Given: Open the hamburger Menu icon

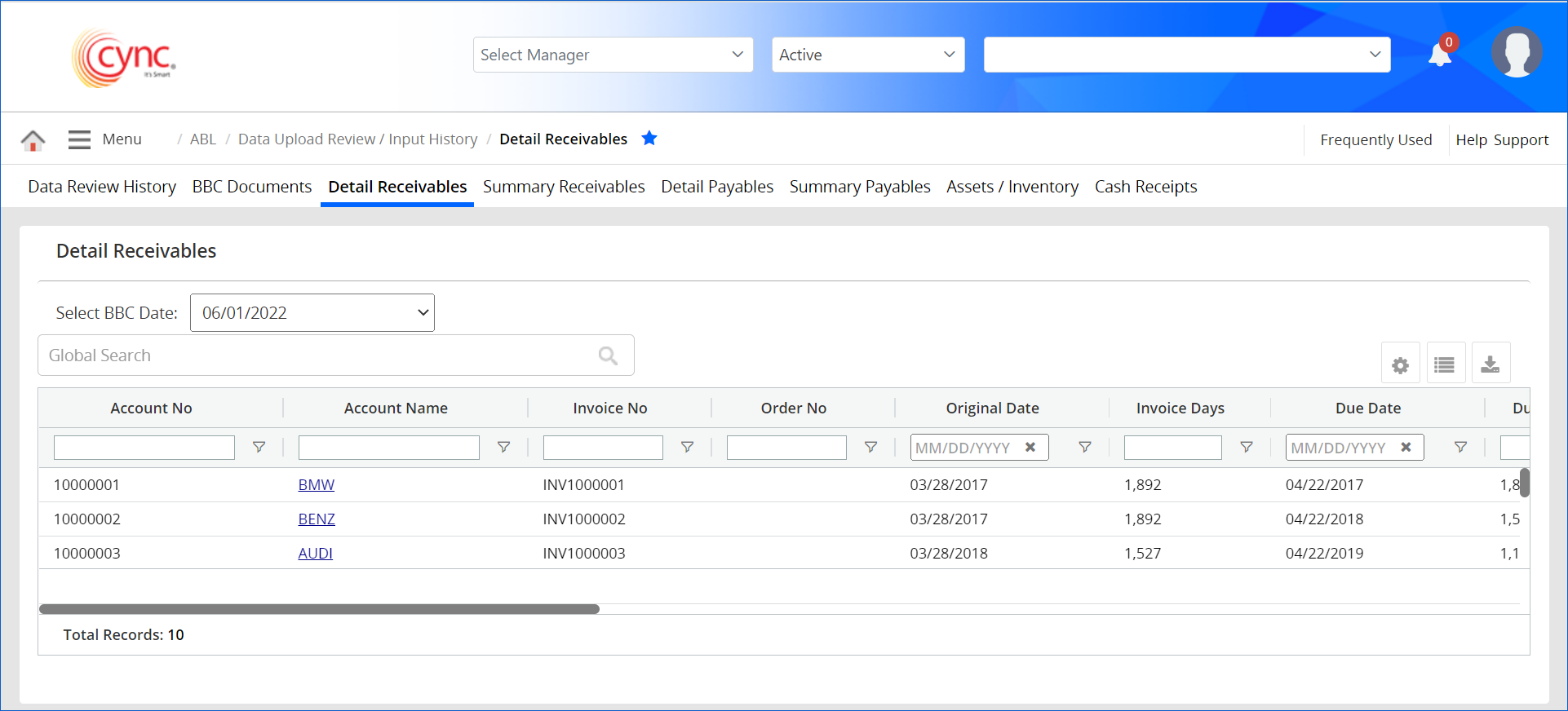Looking at the screenshot, I should (x=79, y=139).
